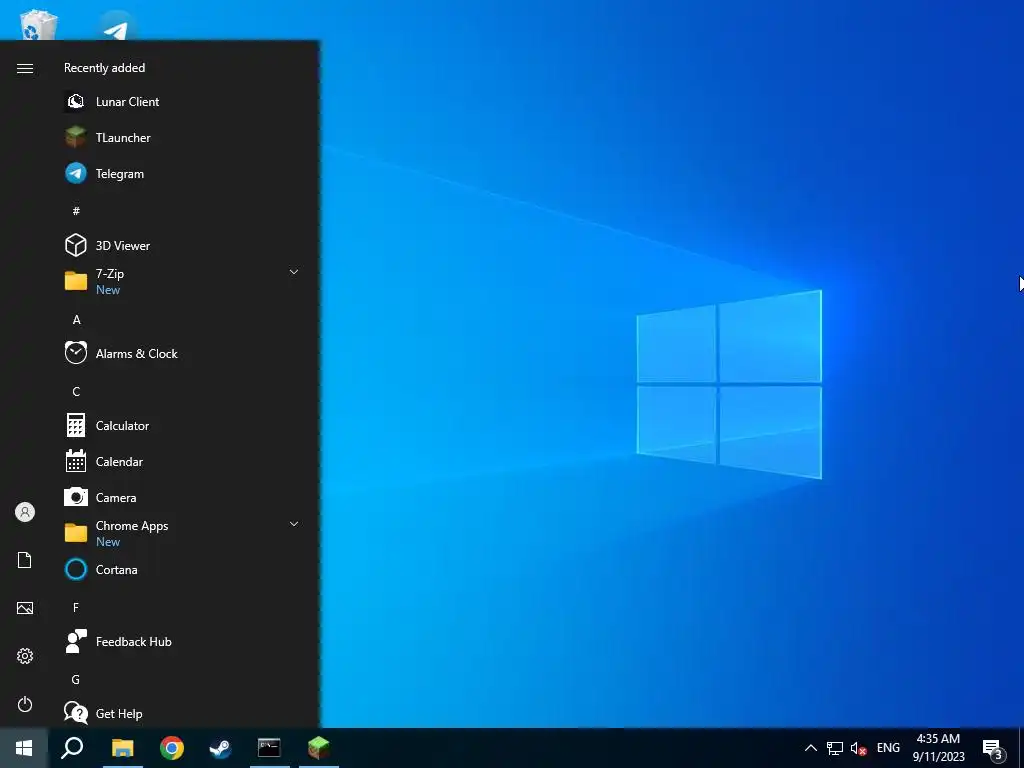The image size is (1024, 768).
Task: Open Lunar Client from Recently added
Action: [184, 102]
